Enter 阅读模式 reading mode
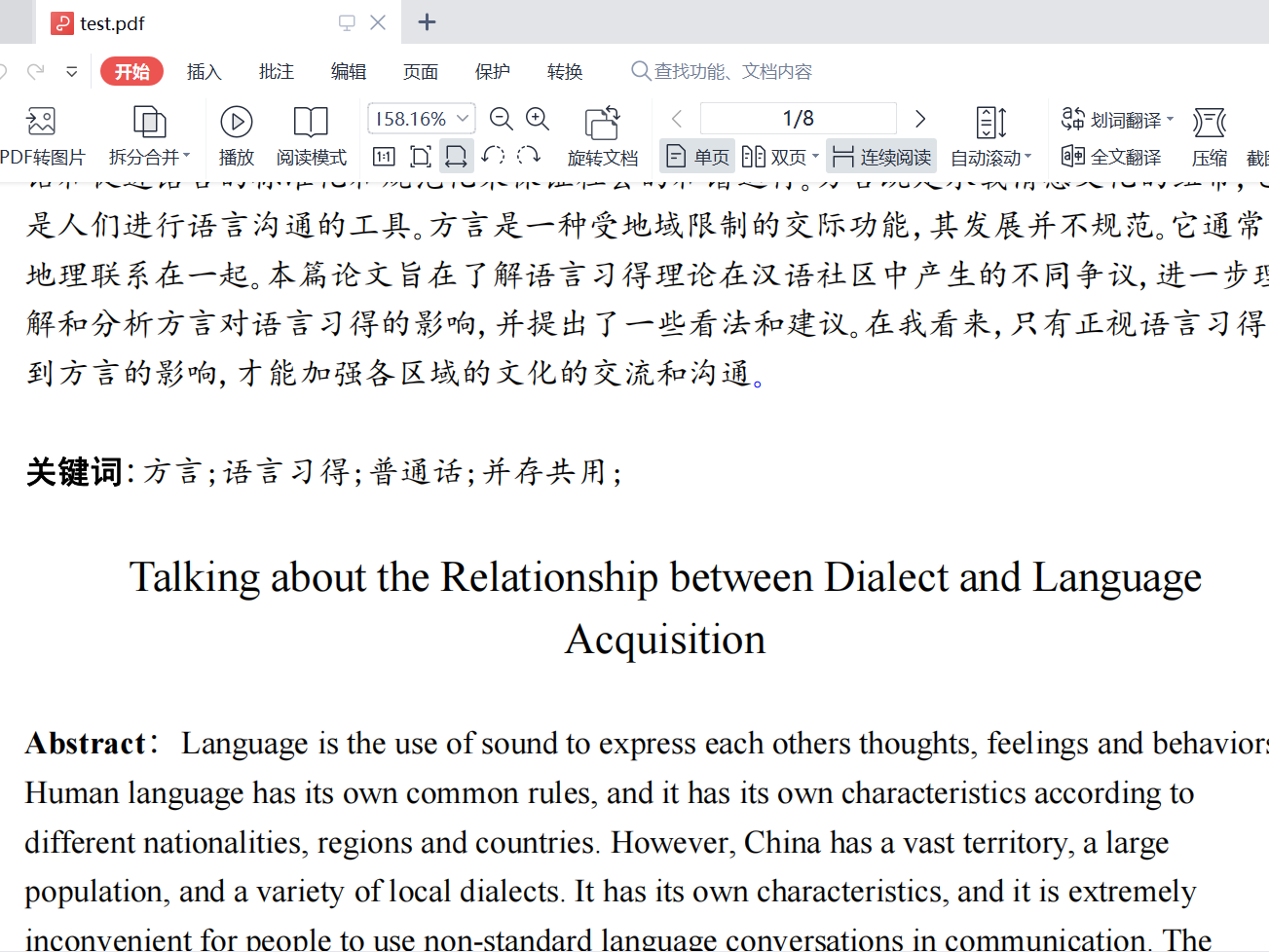The height and width of the screenshot is (952, 1269). (311, 122)
